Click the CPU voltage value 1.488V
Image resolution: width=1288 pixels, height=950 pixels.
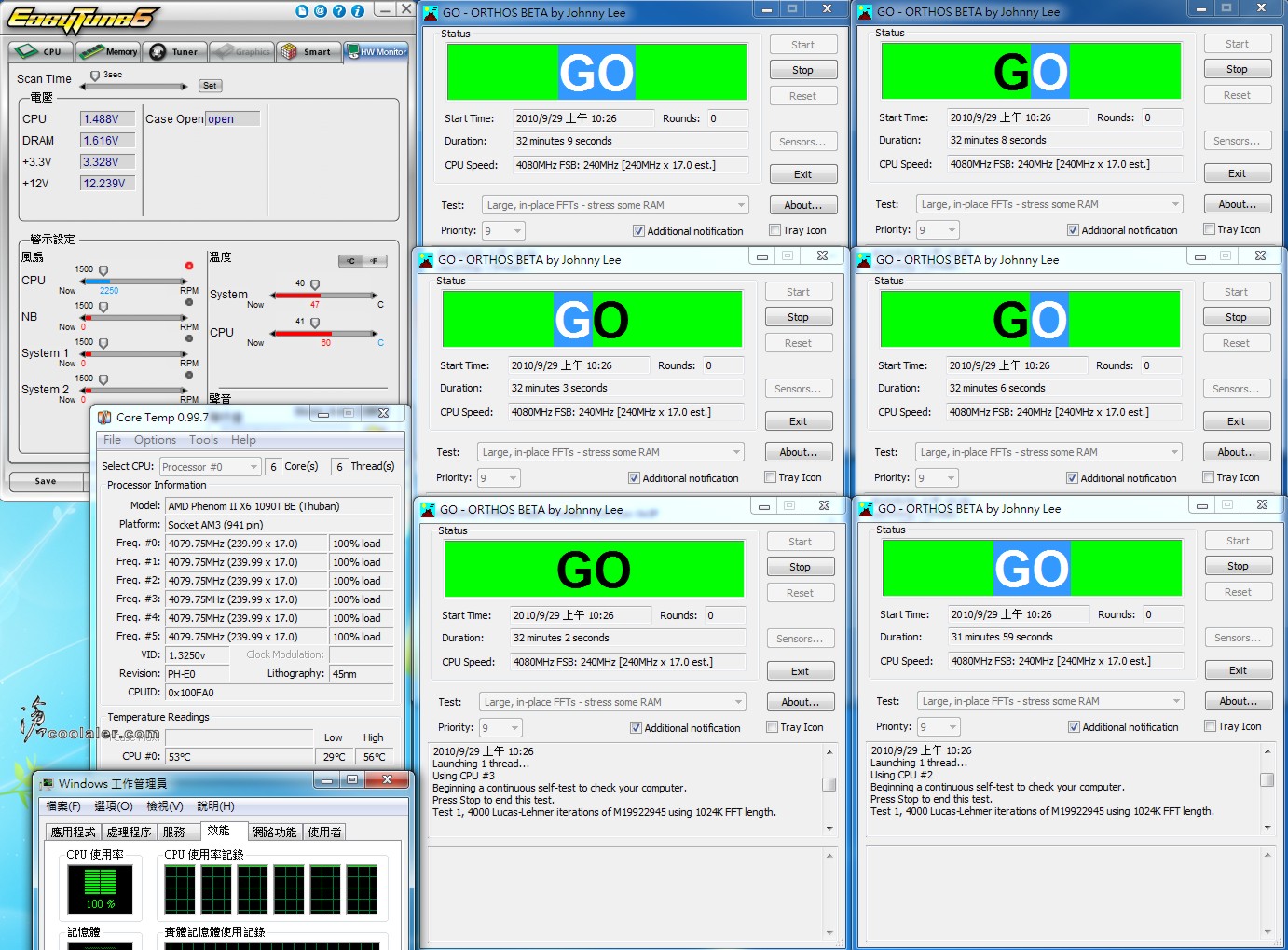[x=107, y=119]
